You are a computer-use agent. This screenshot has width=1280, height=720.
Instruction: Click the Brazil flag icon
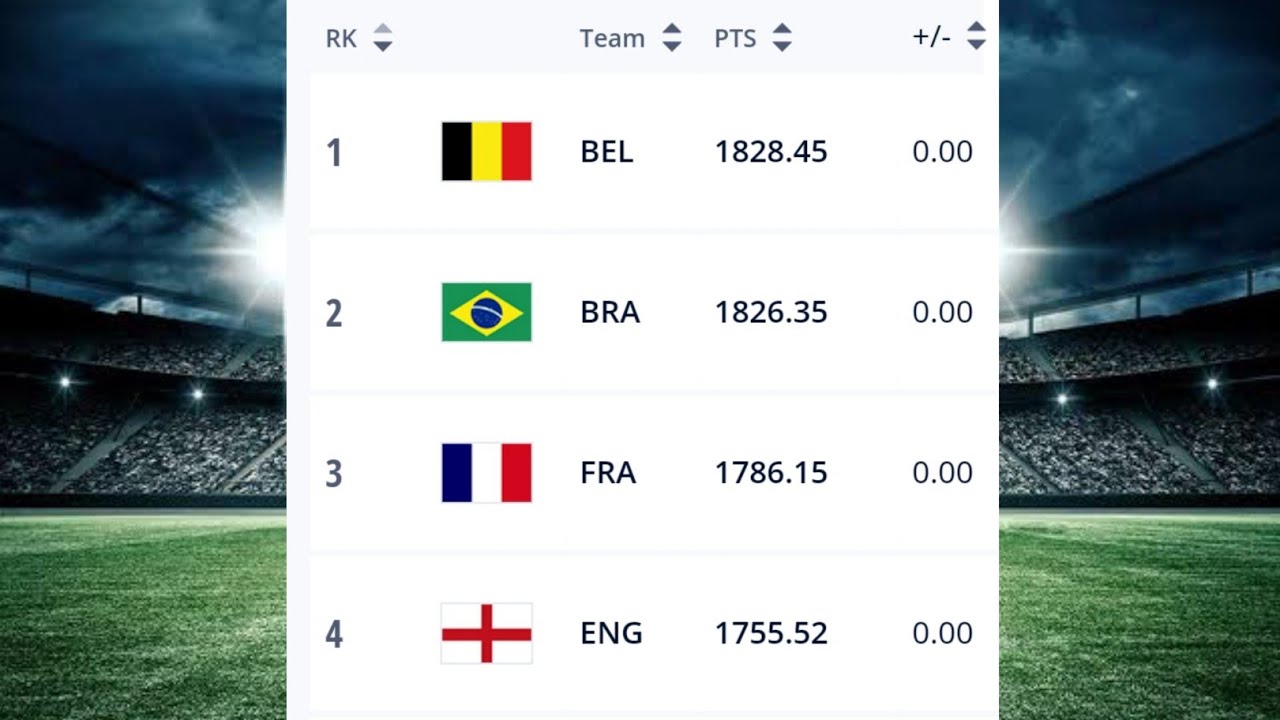click(486, 312)
